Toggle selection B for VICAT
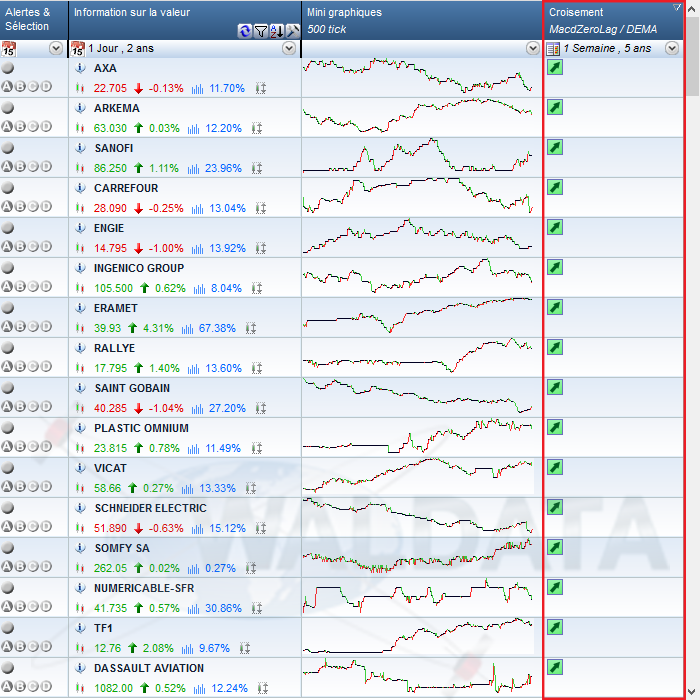The height and width of the screenshot is (700, 700). click(x=20, y=486)
